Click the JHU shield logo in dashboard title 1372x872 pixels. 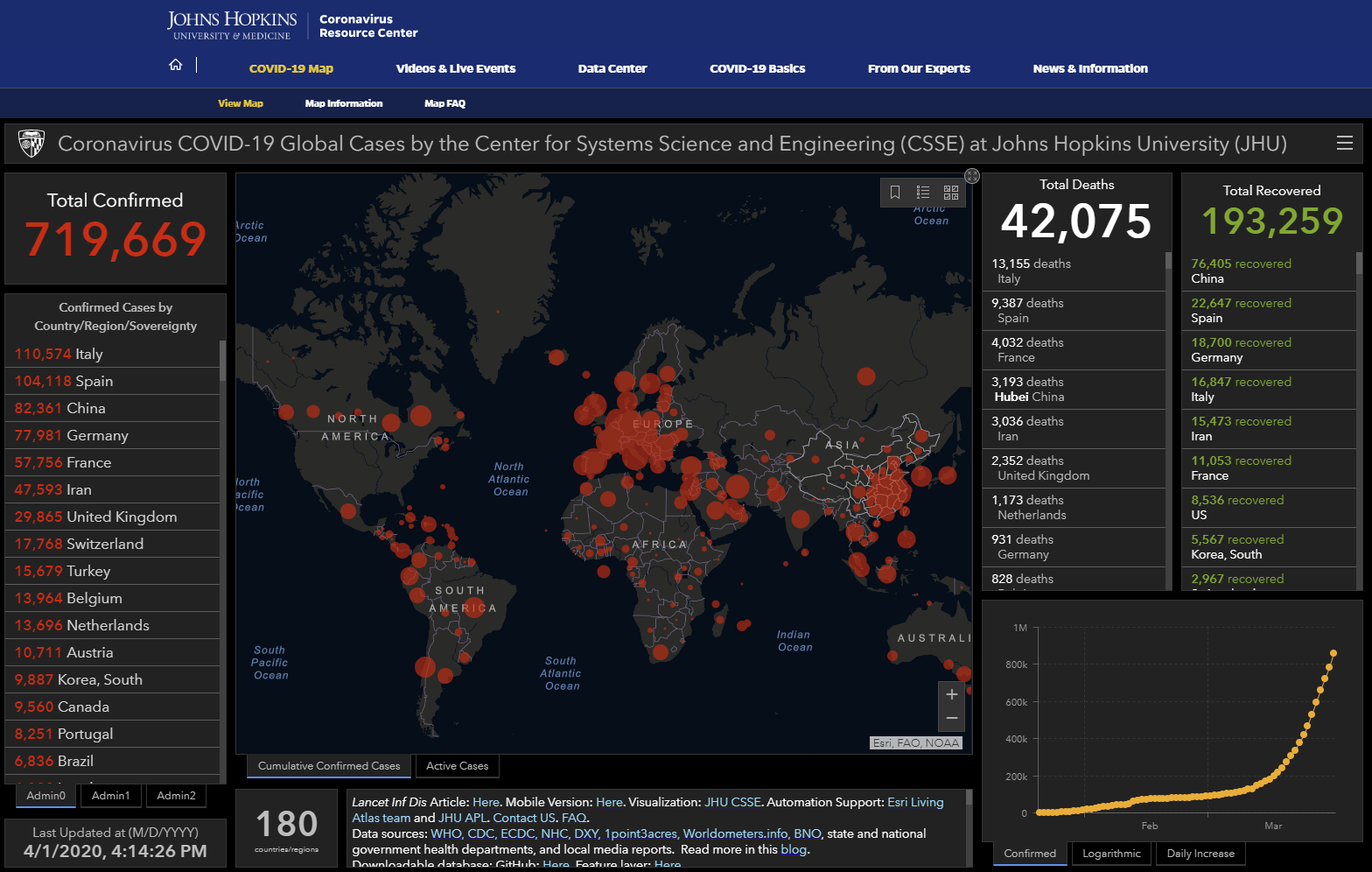pos(31,144)
